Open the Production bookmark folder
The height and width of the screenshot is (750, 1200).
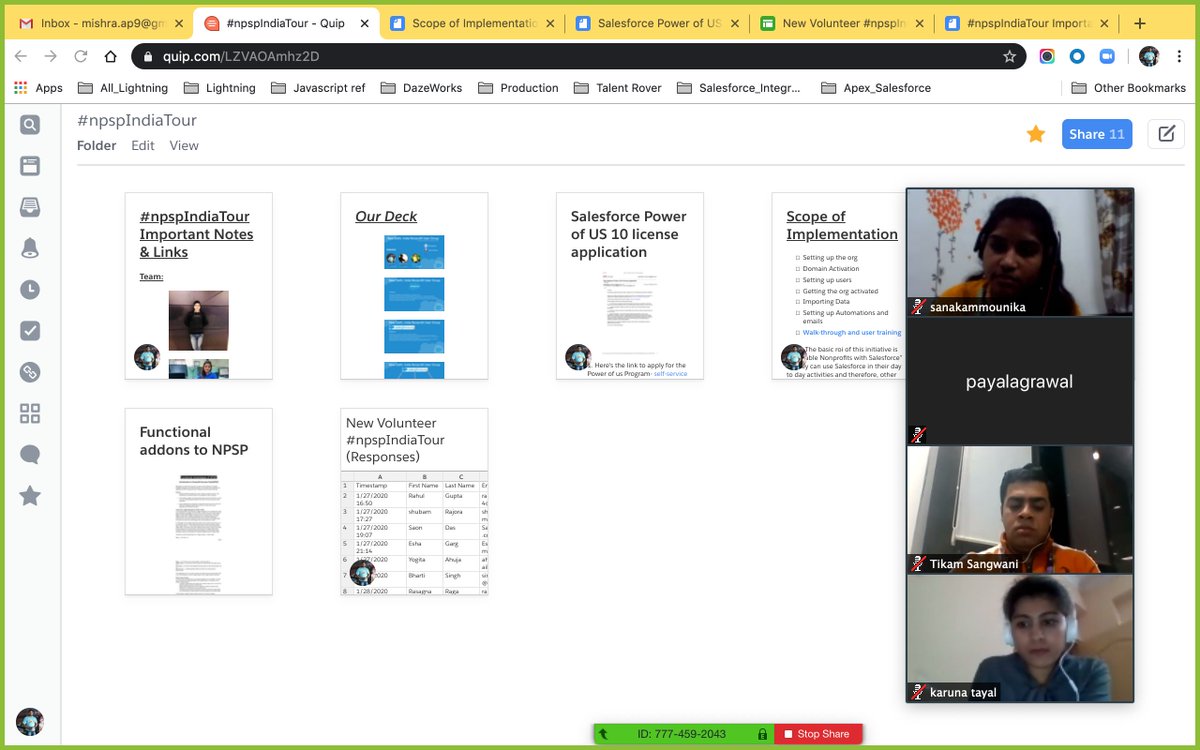518,88
